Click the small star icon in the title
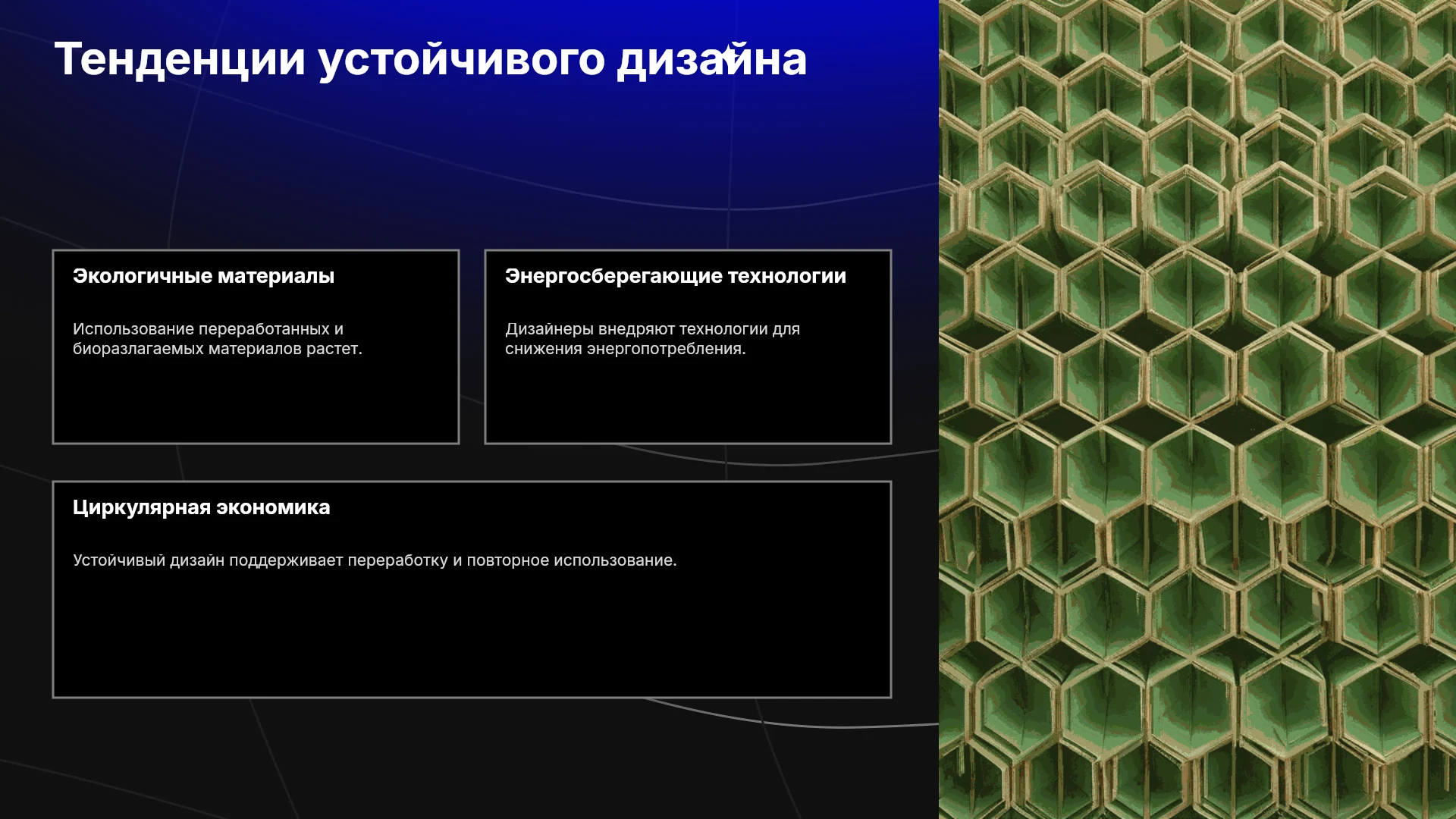This screenshot has width=1456, height=819. (x=729, y=54)
